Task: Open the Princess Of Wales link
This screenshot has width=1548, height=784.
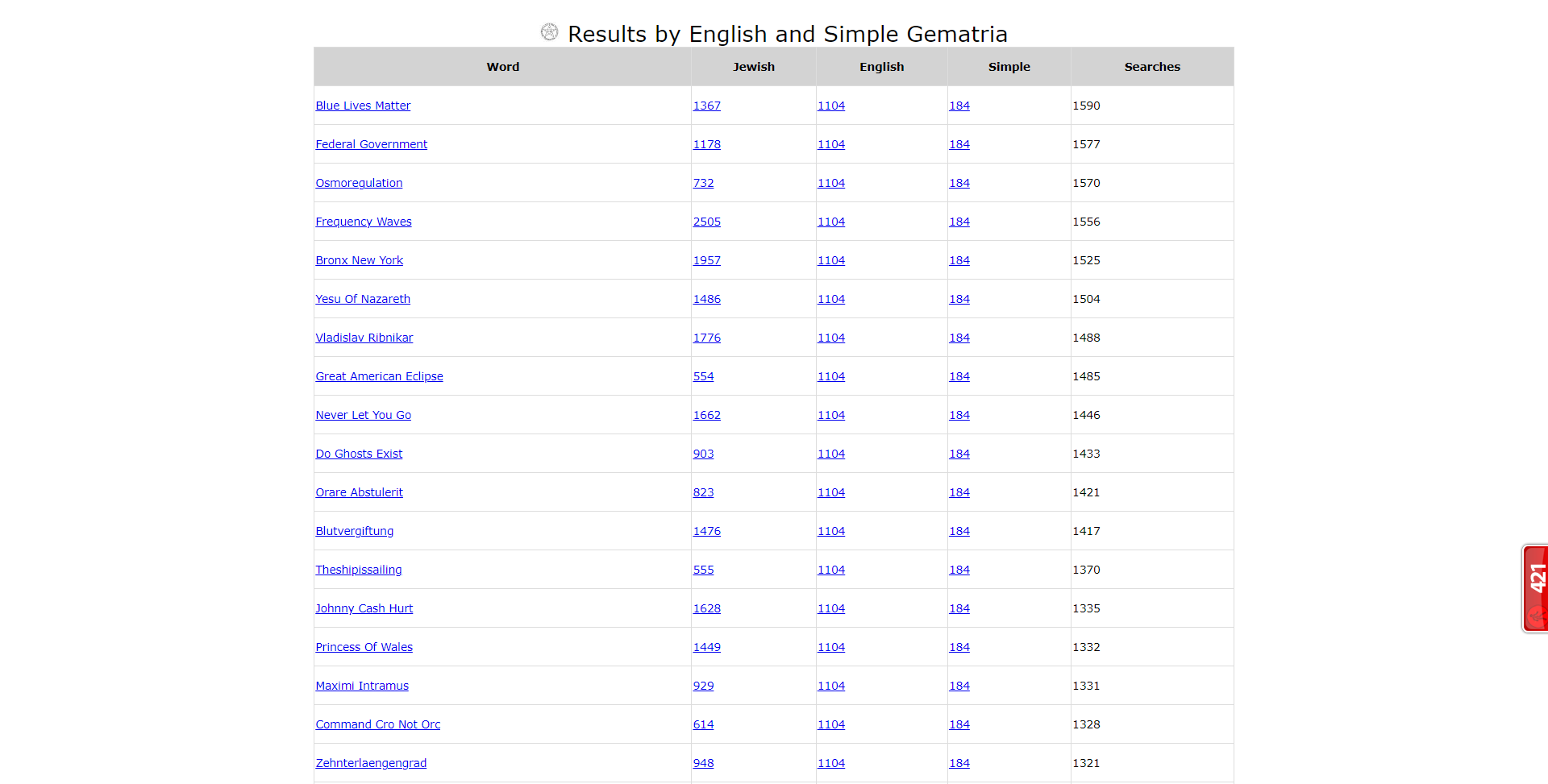Action: [364, 647]
